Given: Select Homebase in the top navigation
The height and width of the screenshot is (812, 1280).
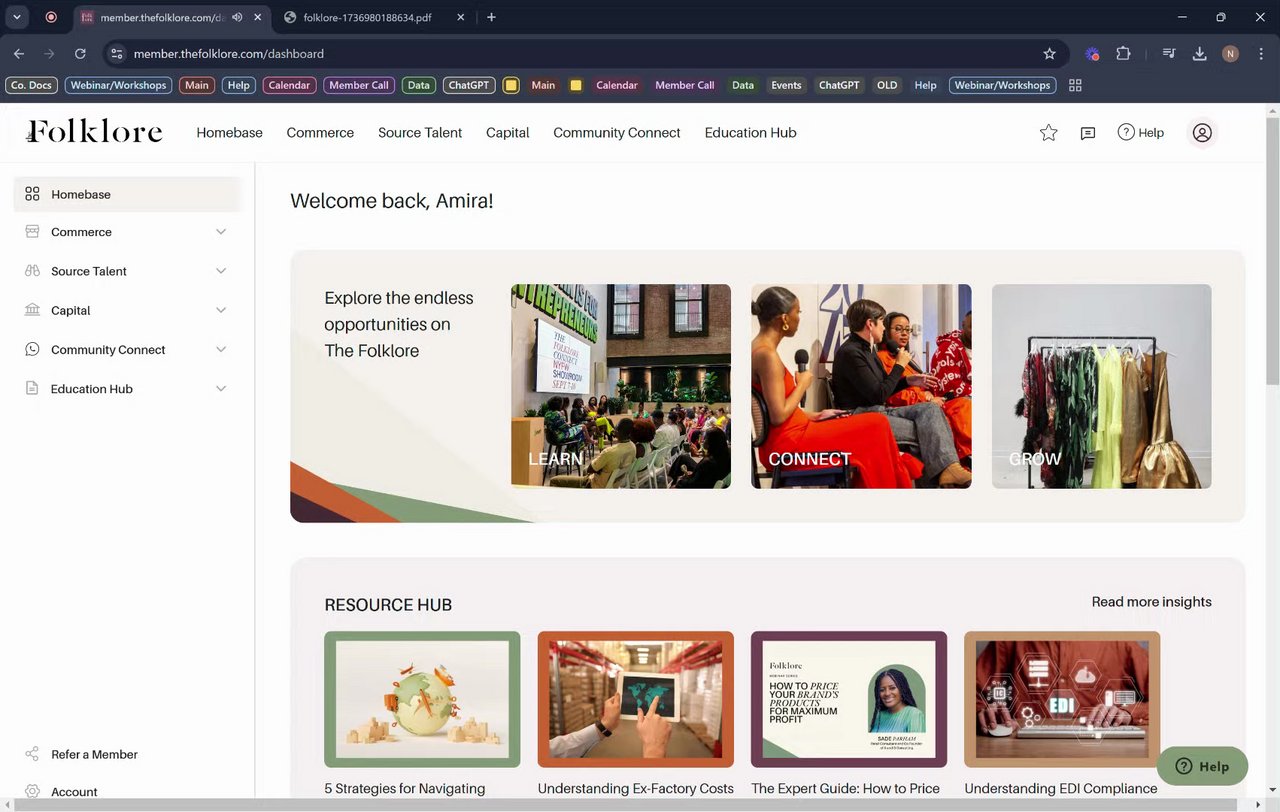Looking at the screenshot, I should coord(229,132).
